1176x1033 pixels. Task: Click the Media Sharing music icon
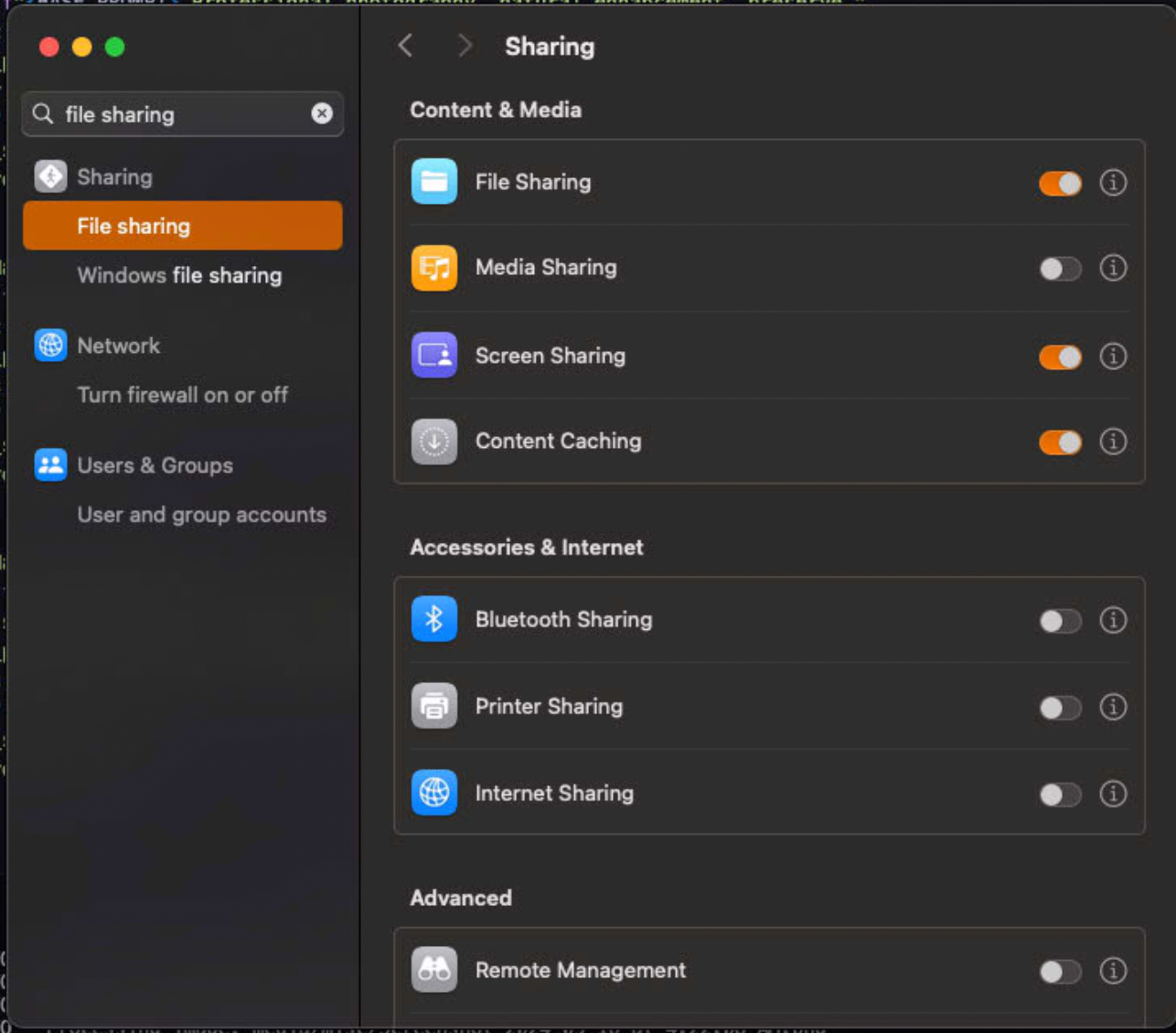point(433,268)
